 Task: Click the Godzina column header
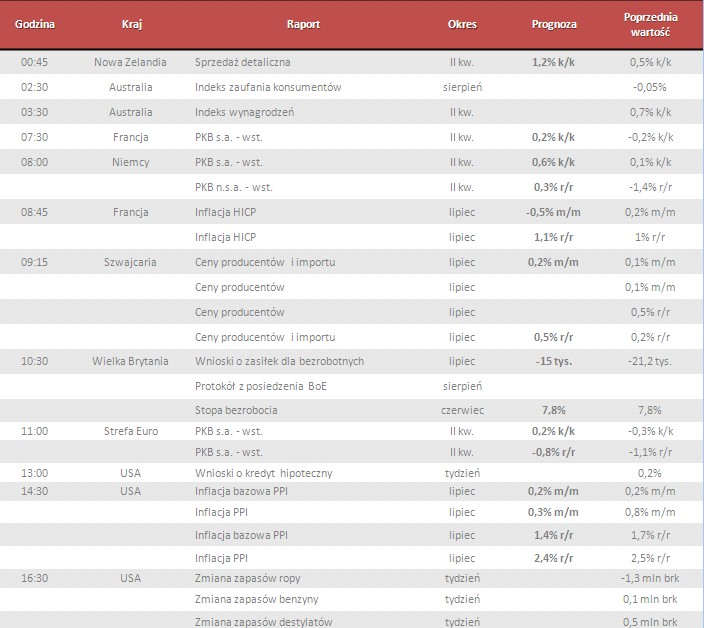35,24
